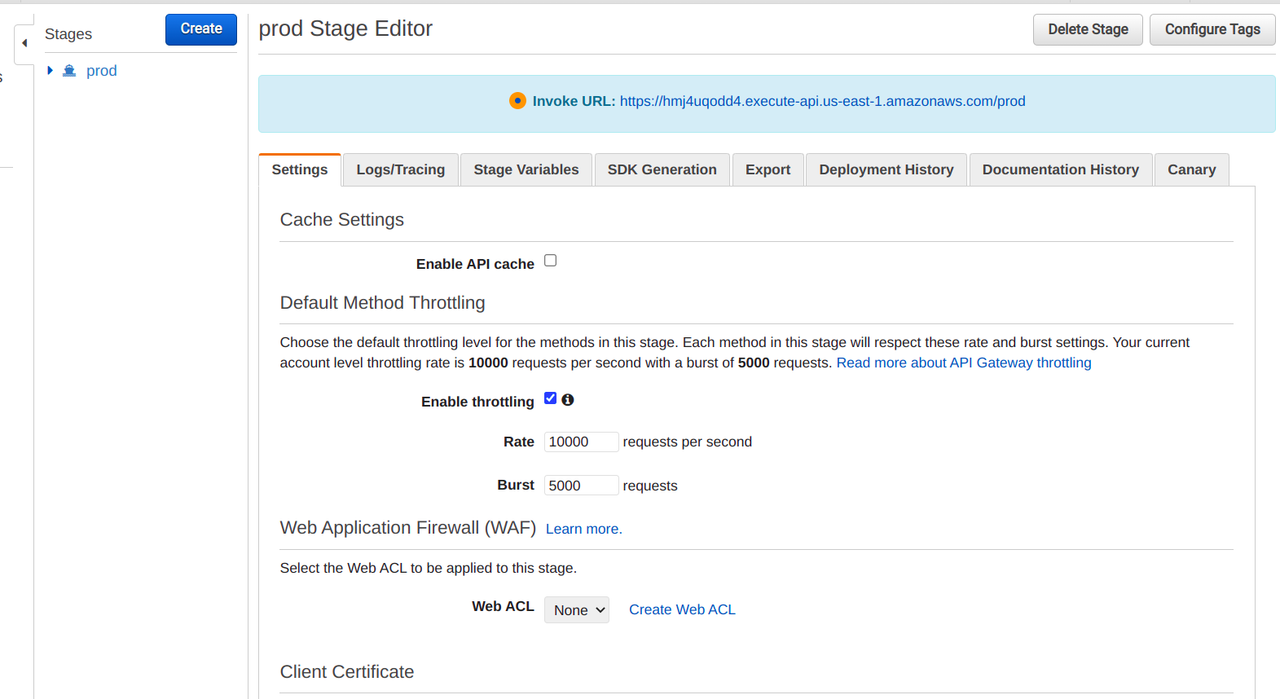Click the throttling info icon

(x=568, y=400)
